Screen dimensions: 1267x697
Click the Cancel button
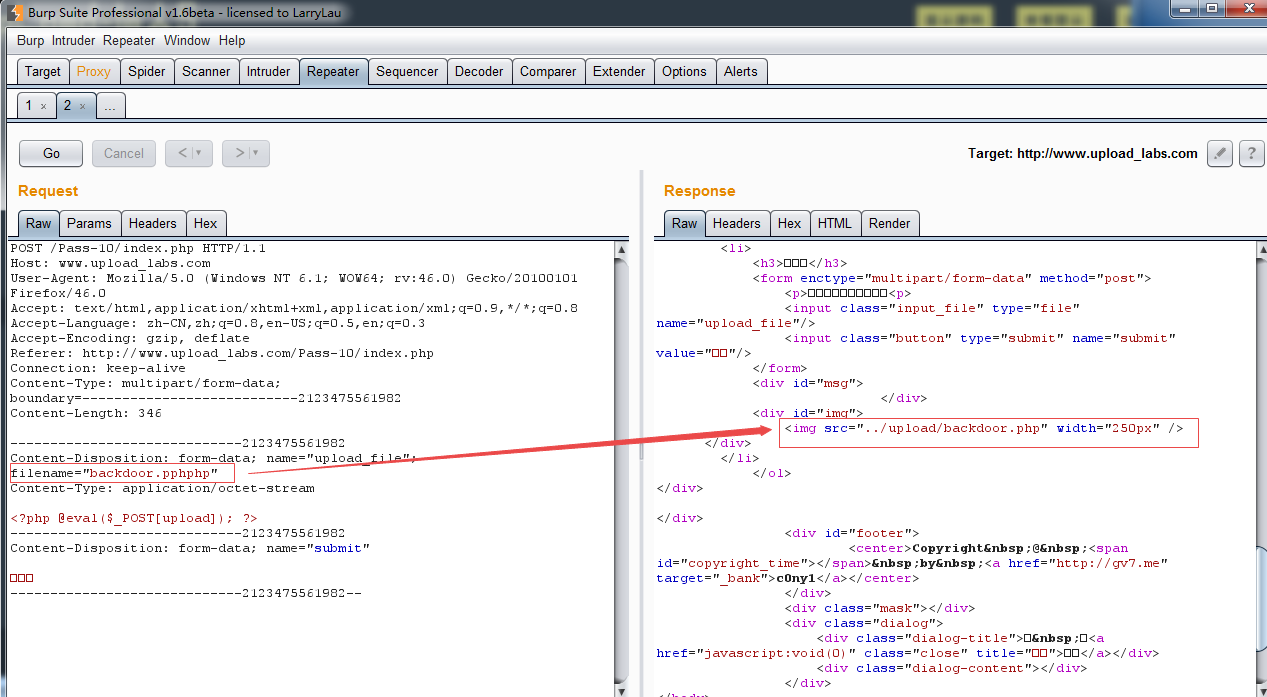click(124, 153)
